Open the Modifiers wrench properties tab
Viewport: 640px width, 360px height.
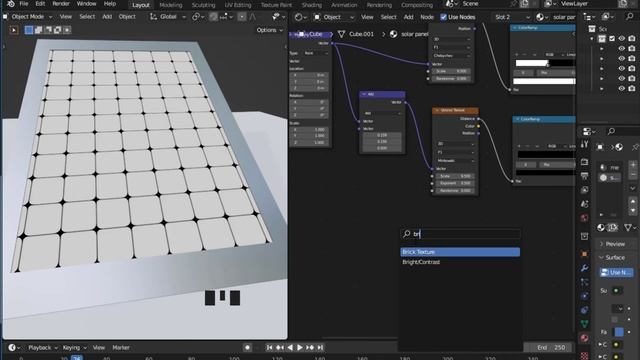click(x=584, y=268)
